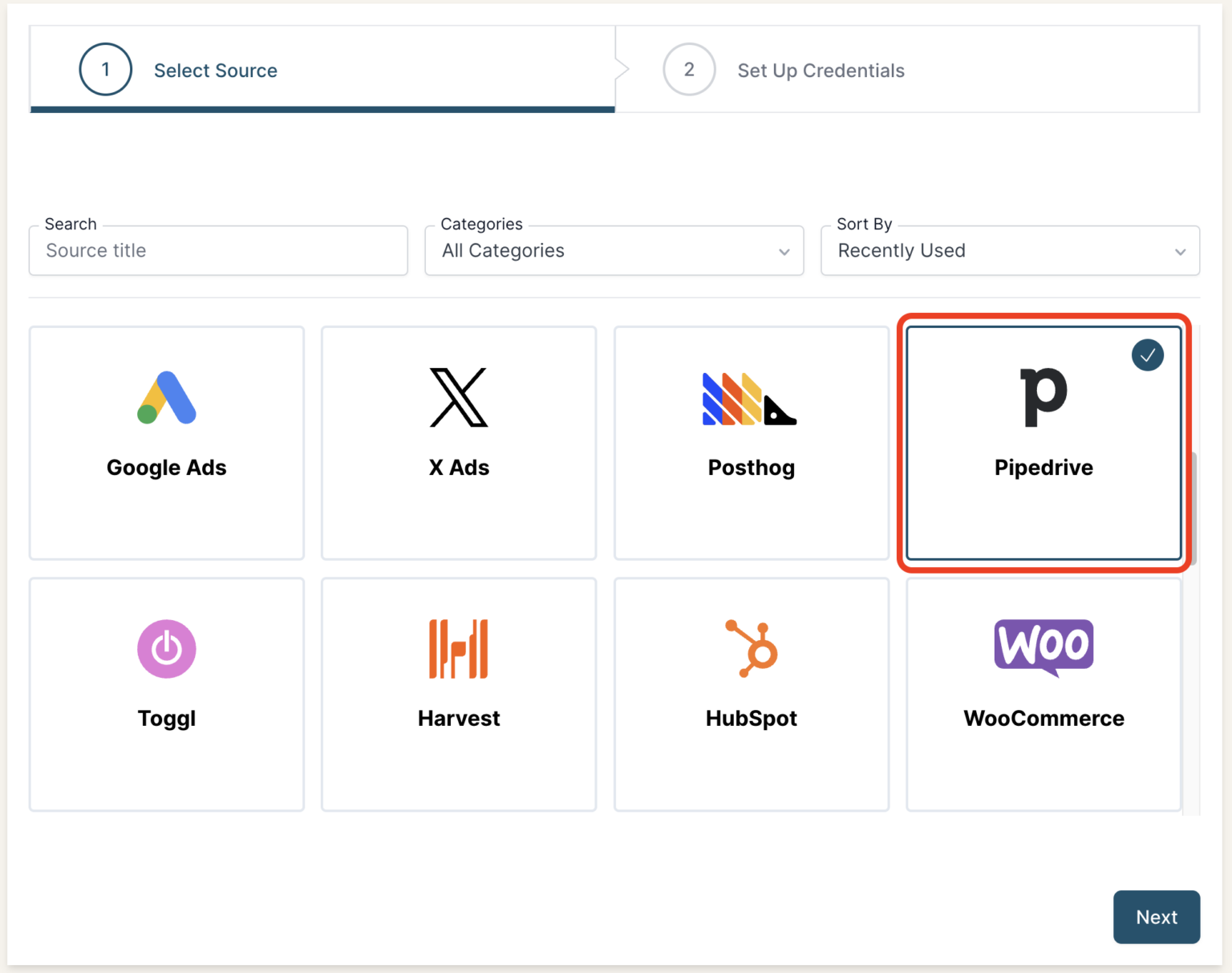Choose the Posthog source icon
The image size is (1232, 973).
(750, 399)
